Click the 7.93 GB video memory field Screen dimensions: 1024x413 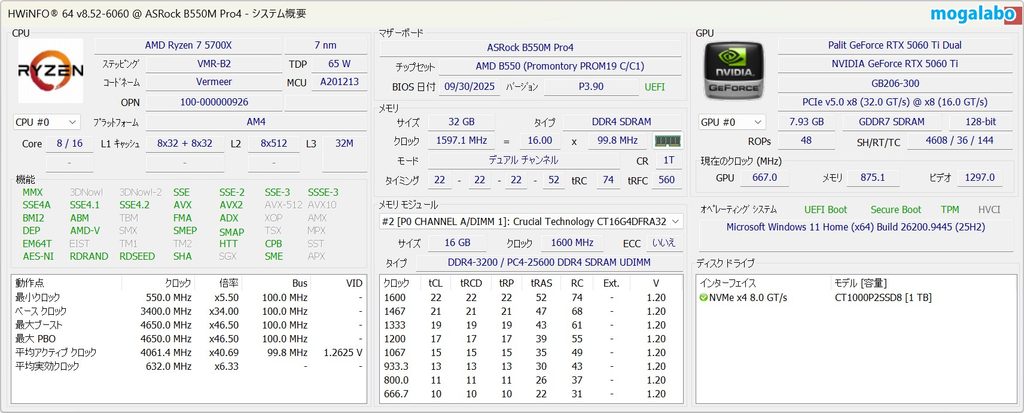coord(806,122)
